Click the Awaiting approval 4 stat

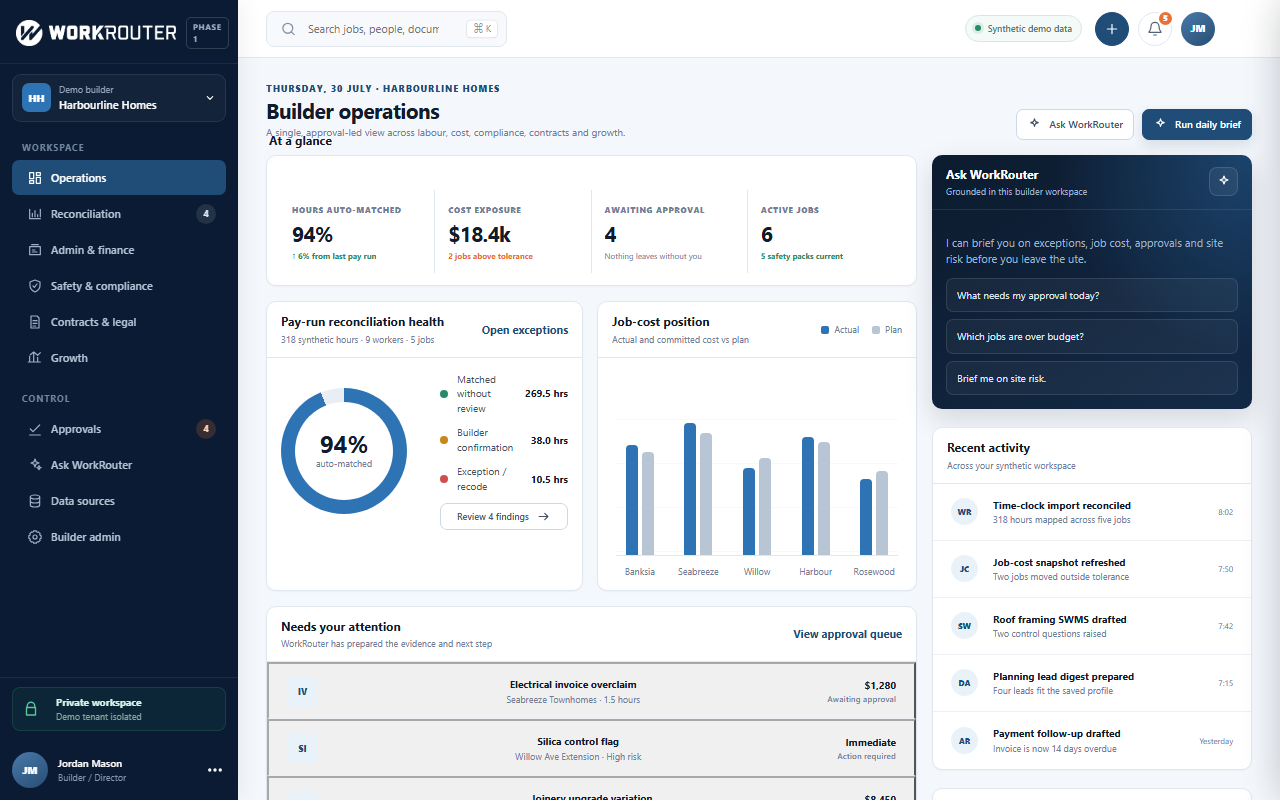pos(669,234)
